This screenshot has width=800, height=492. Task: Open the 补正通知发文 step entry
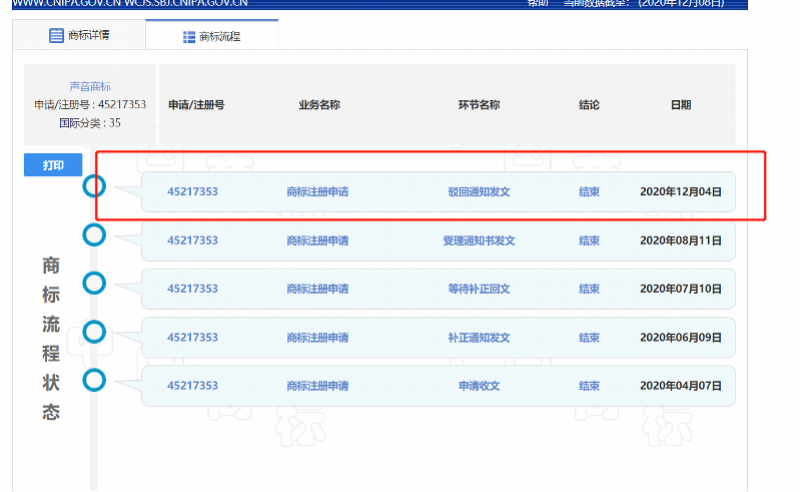pyautogui.click(x=478, y=338)
